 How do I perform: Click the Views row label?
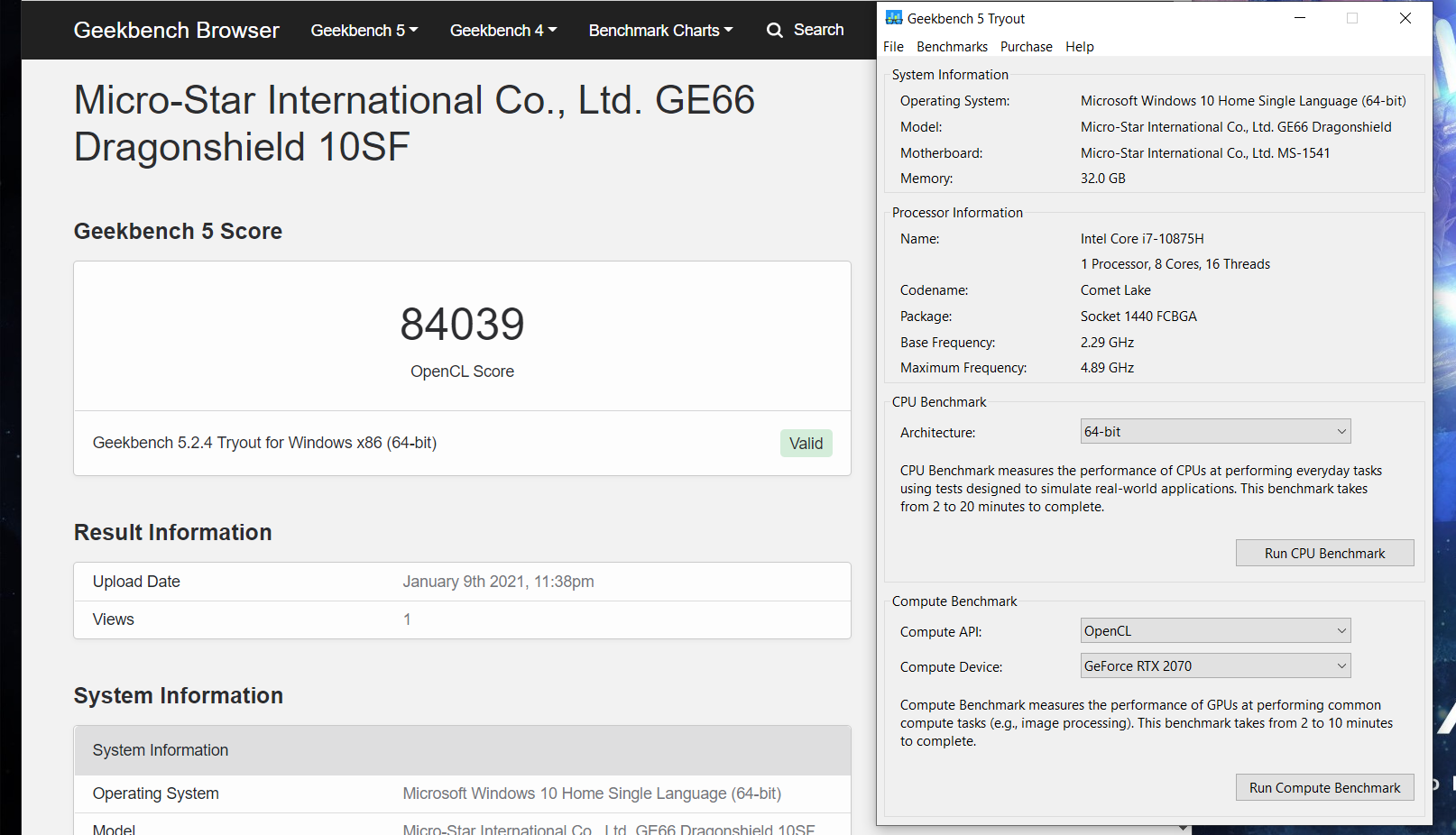click(113, 619)
